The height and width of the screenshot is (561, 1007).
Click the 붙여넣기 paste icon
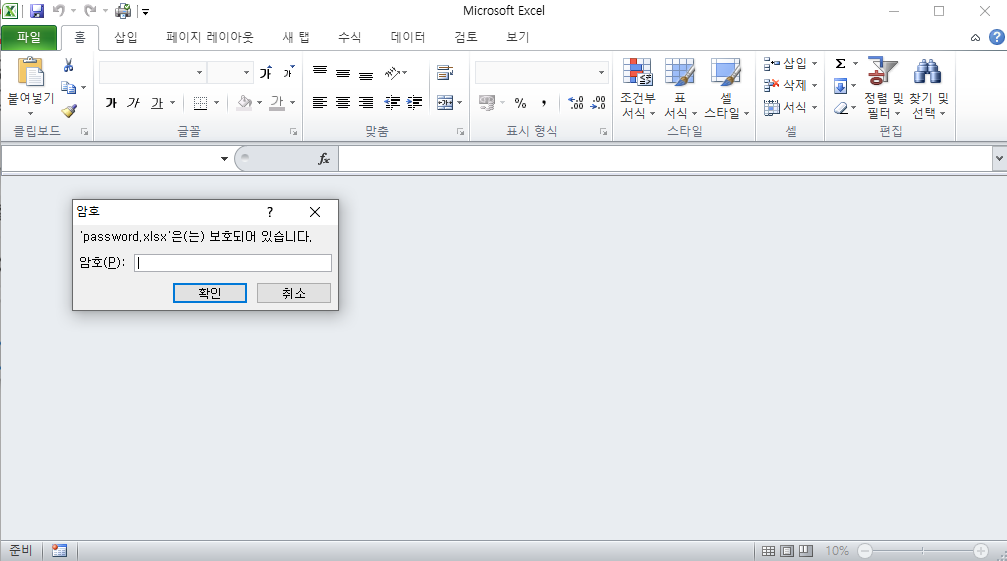pyautogui.click(x=30, y=71)
